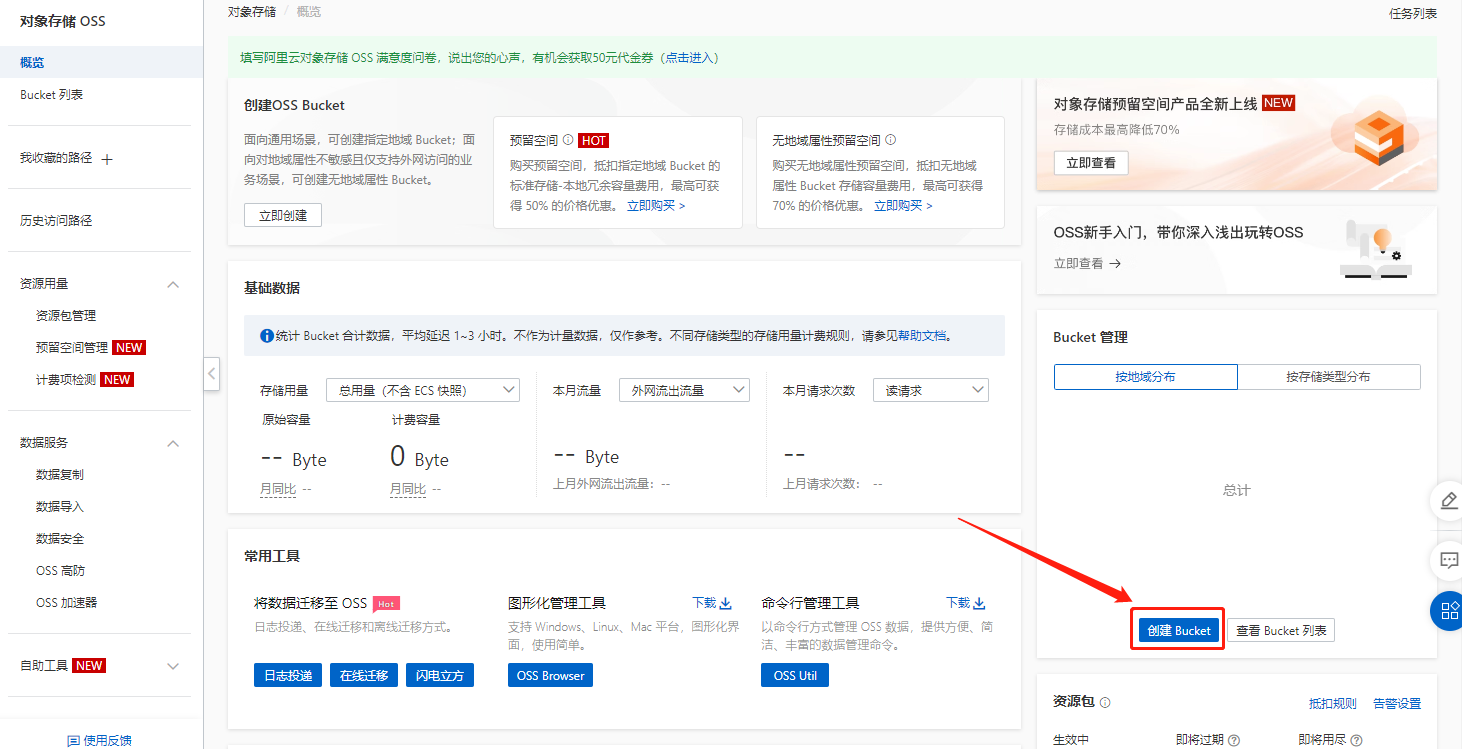1462x749 pixels.
Task: Click the 查看 Bucket 列表 button
Action: pyautogui.click(x=1281, y=630)
